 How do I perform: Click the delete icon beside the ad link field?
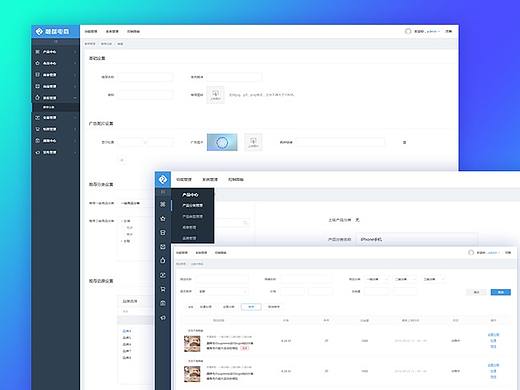(404, 142)
